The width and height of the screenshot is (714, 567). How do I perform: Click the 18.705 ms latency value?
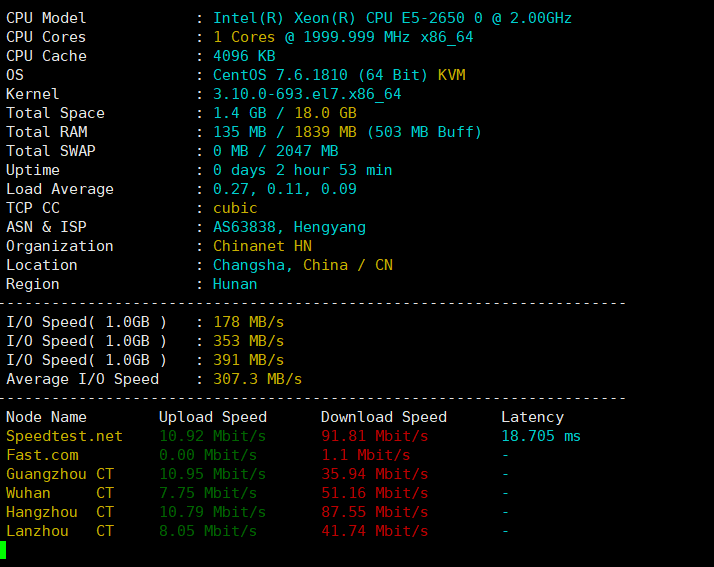[540, 436]
